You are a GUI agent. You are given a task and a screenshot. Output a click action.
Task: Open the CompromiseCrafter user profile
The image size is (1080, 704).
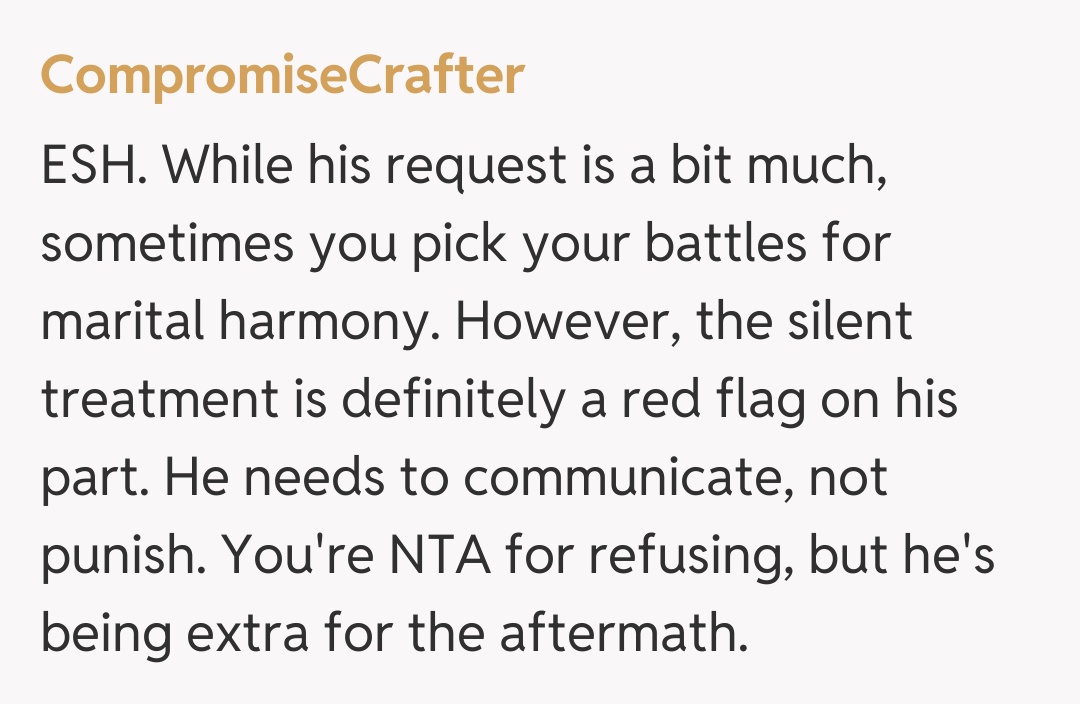pos(282,75)
